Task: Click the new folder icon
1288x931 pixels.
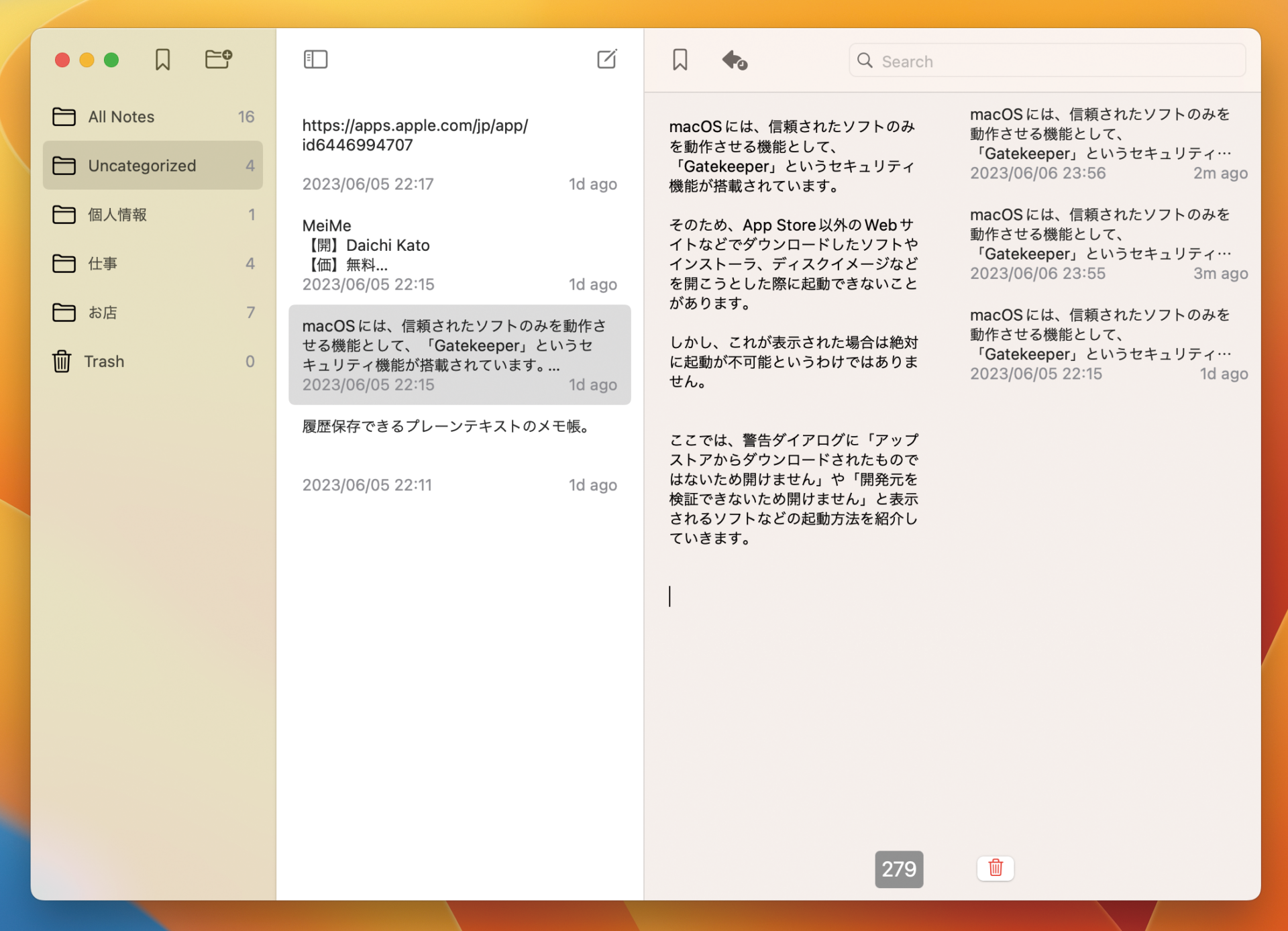Action: pos(219,59)
